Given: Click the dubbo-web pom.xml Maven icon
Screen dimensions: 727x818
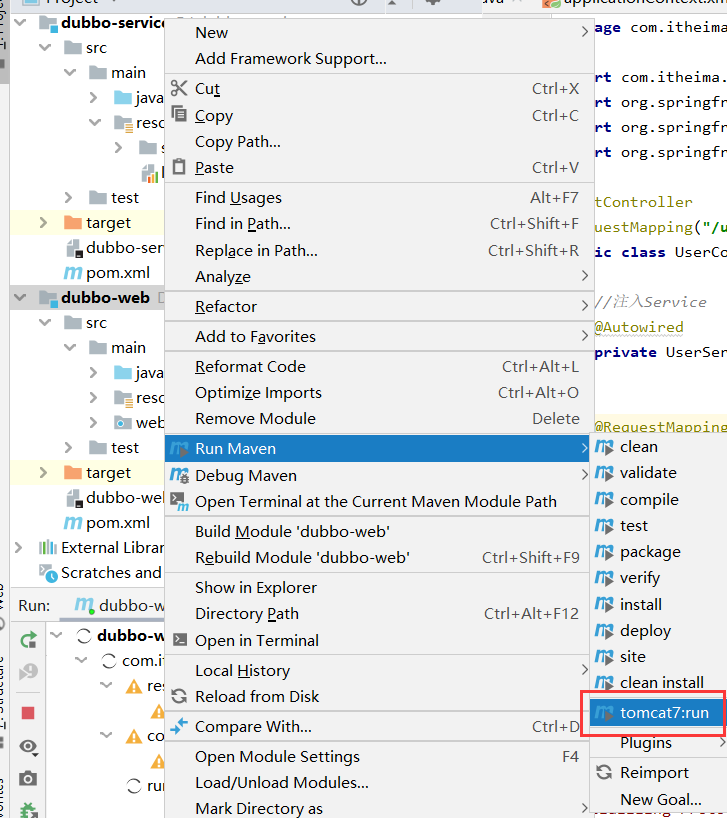Looking at the screenshot, I should coord(72,522).
